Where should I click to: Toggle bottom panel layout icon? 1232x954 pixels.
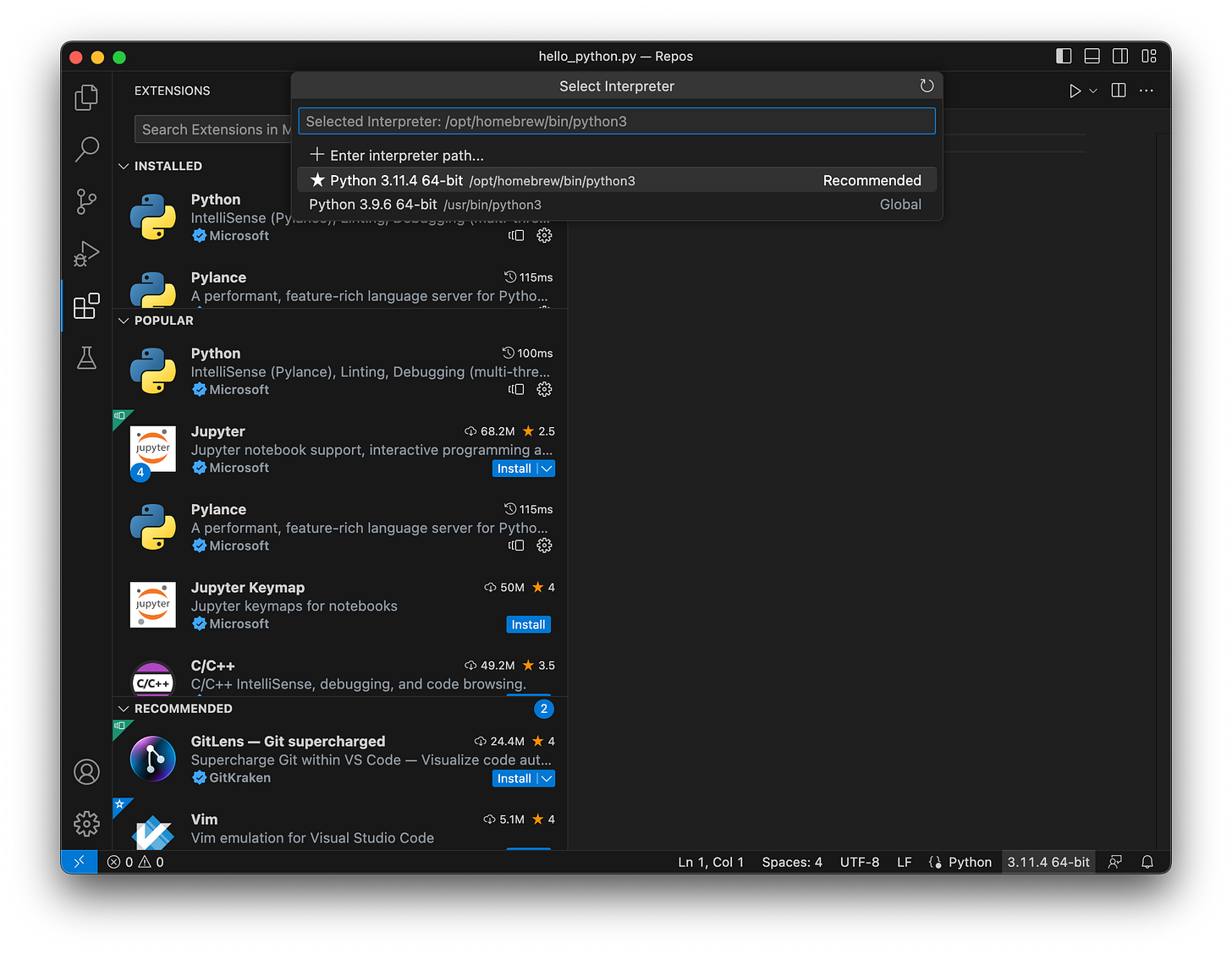tap(1092, 56)
